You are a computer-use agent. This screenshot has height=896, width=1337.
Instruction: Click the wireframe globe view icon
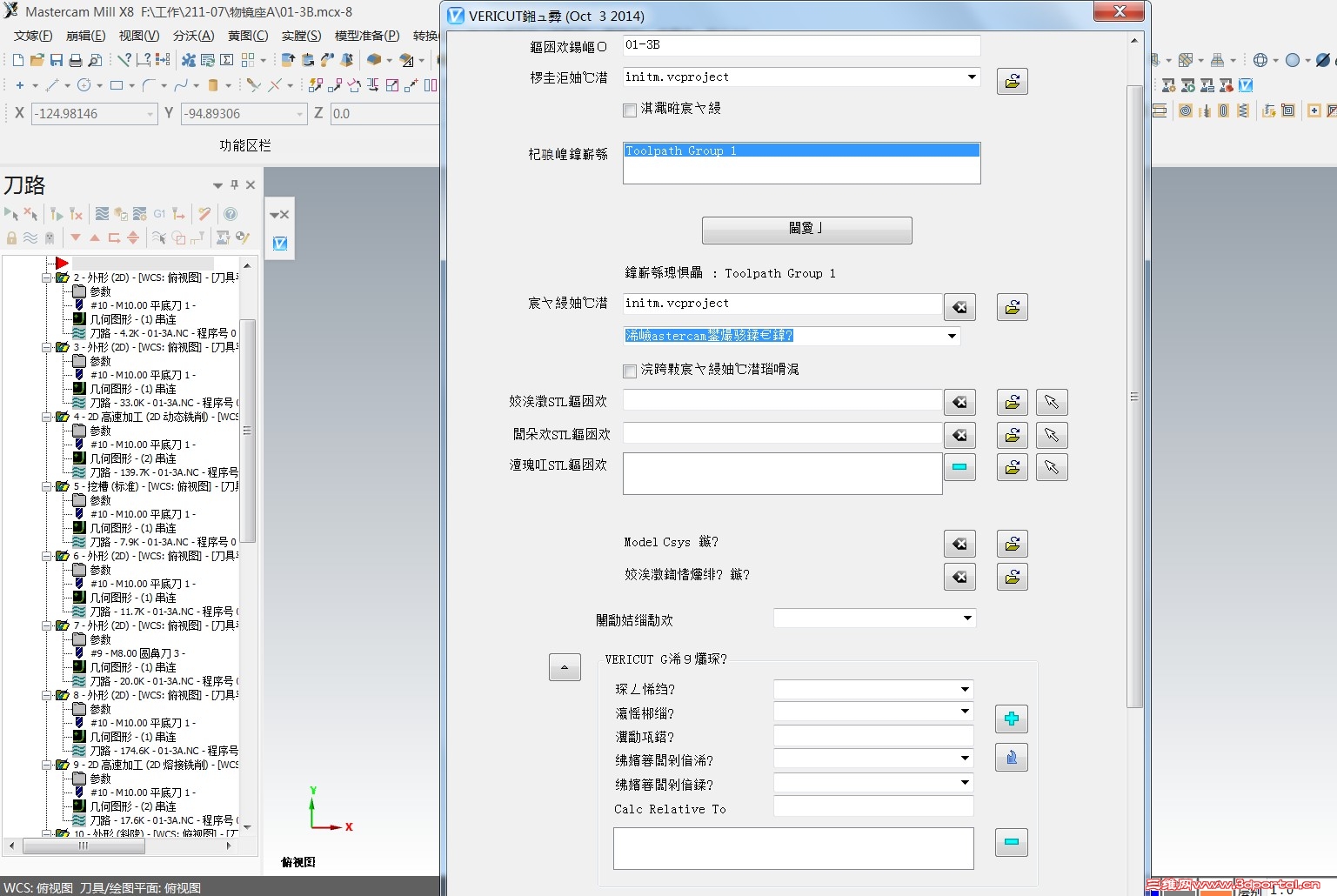point(1260,60)
